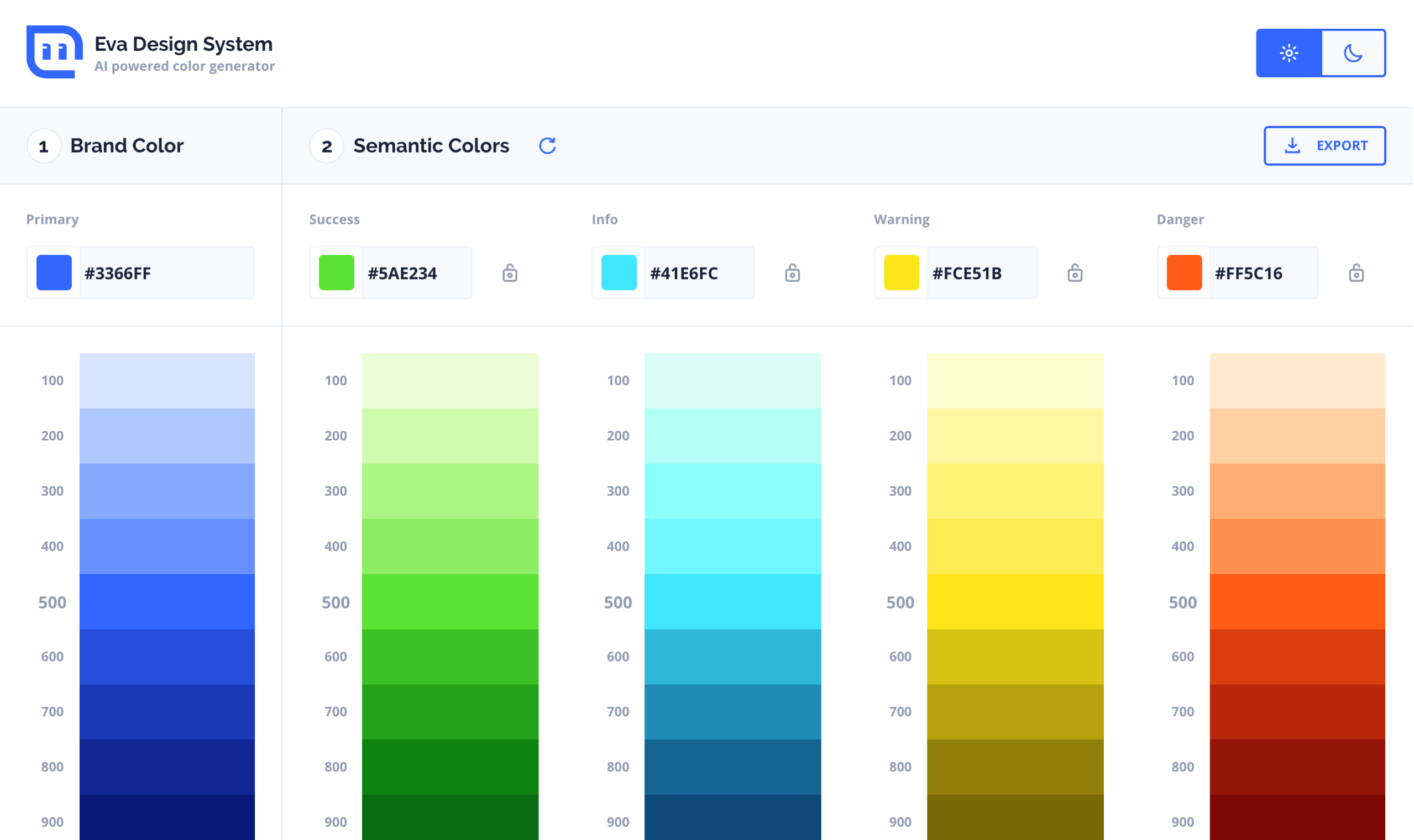Click the EXPORT button
Viewport: 1414px width, 840px height.
point(1324,146)
